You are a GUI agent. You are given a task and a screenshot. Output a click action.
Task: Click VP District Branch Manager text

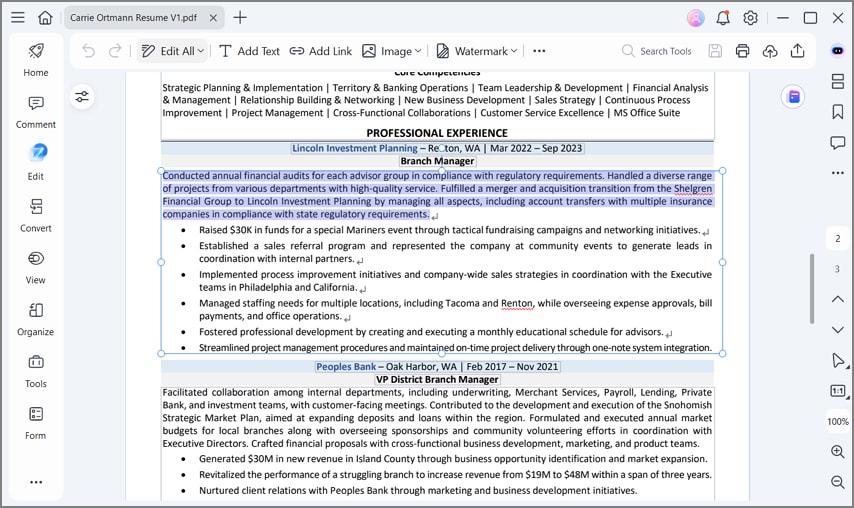point(437,380)
